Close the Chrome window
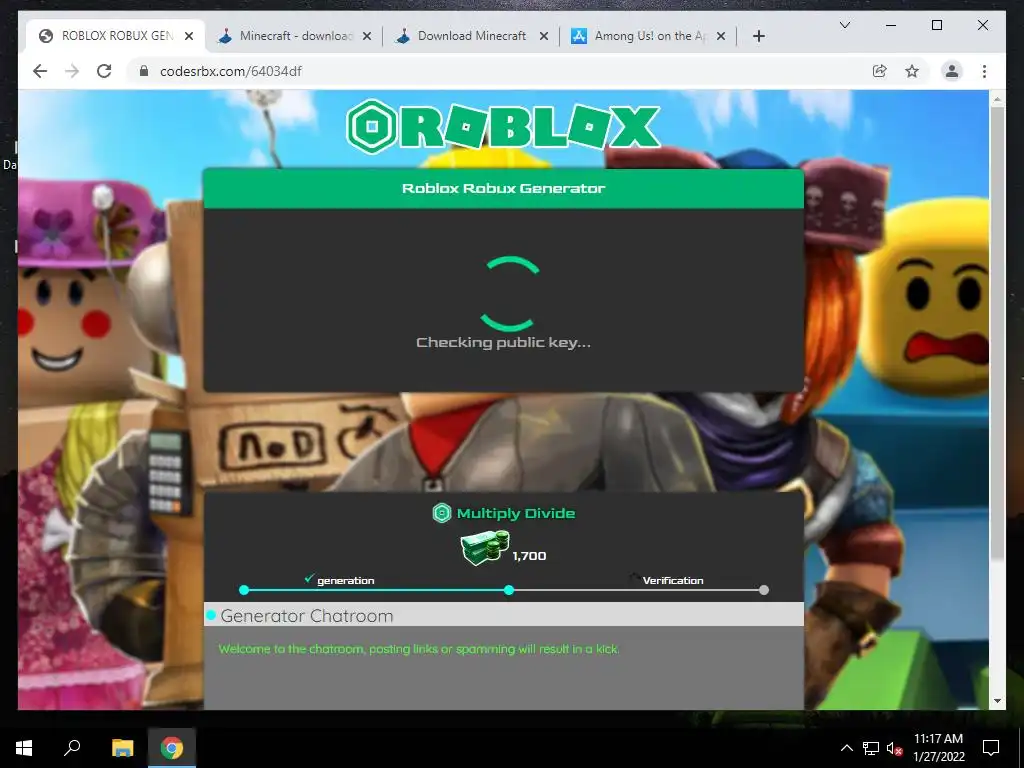Viewport: 1024px width, 768px height. pyautogui.click(x=982, y=25)
